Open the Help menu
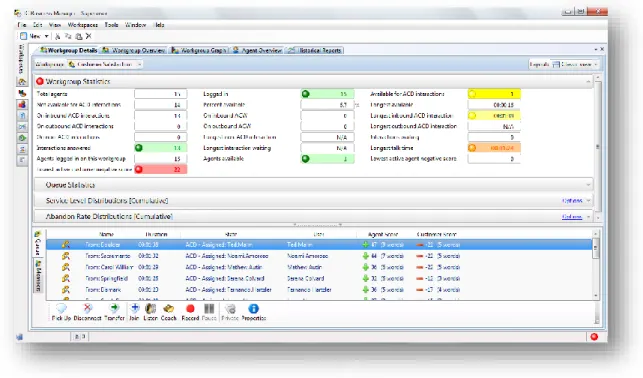 [x=160, y=25]
